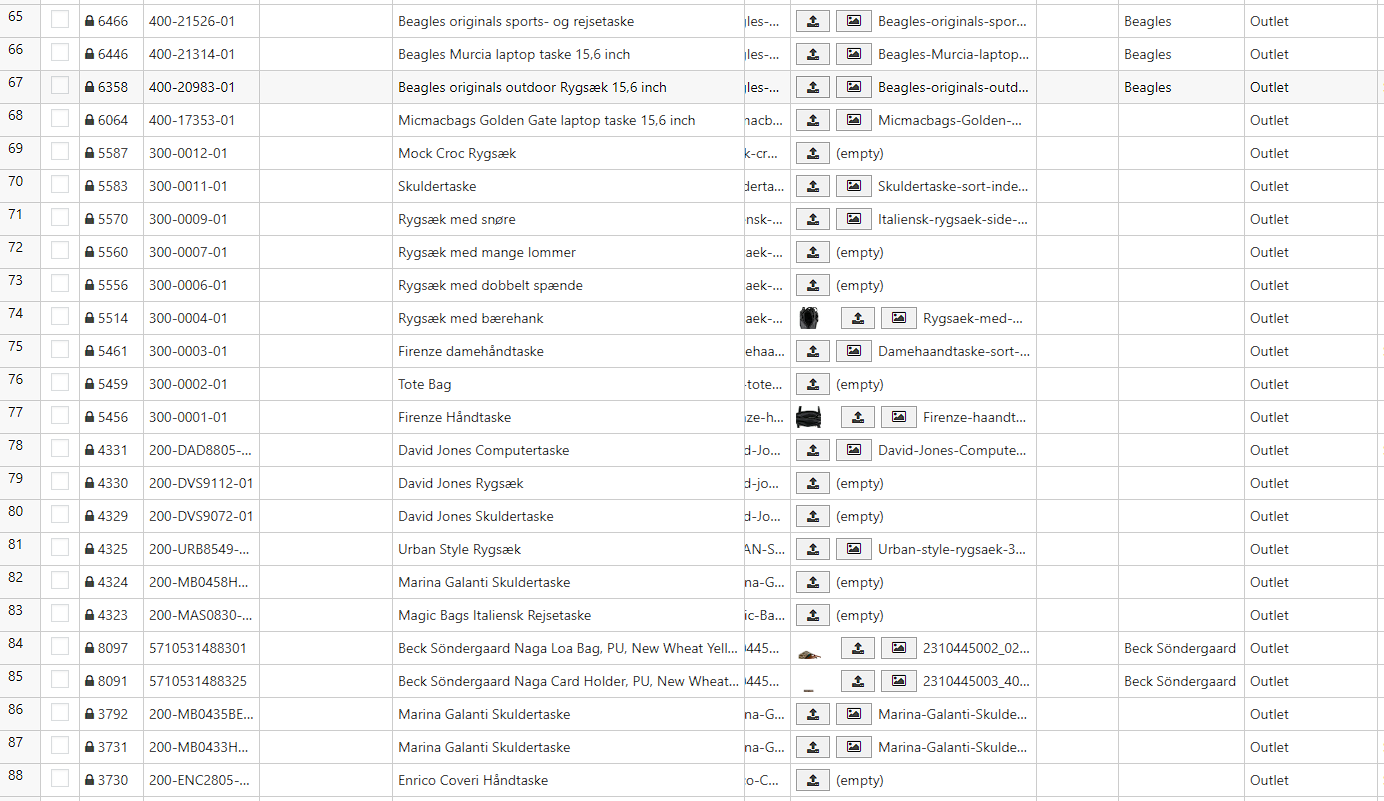Image resolution: width=1384 pixels, height=801 pixels.
Task: Click 'Beagles' brand cell in row 66
Action: coord(1181,54)
